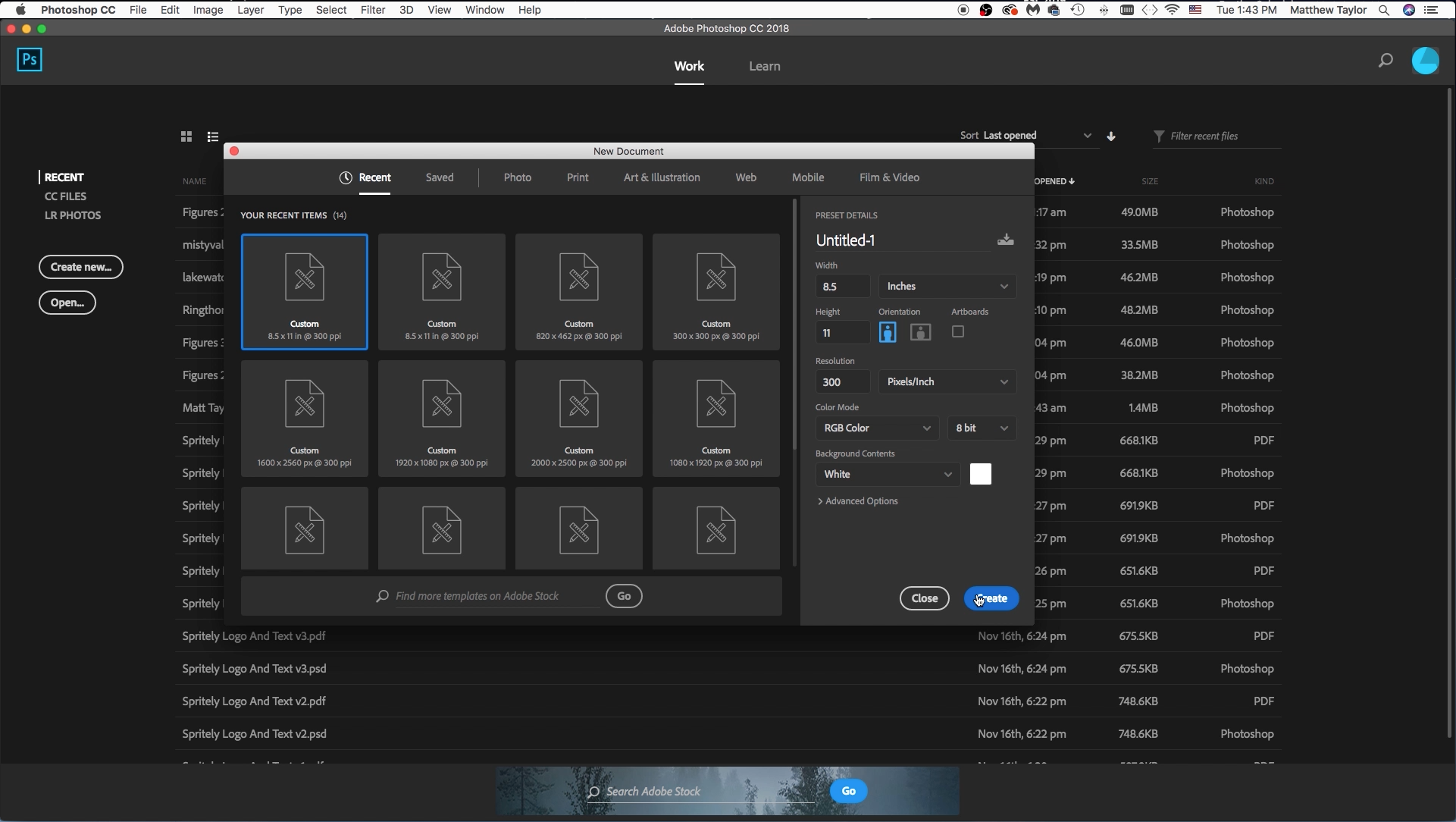The height and width of the screenshot is (822, 1456).
Task: Click magnifier icon in Adobe Stock template search
Action: coord(383,596)
